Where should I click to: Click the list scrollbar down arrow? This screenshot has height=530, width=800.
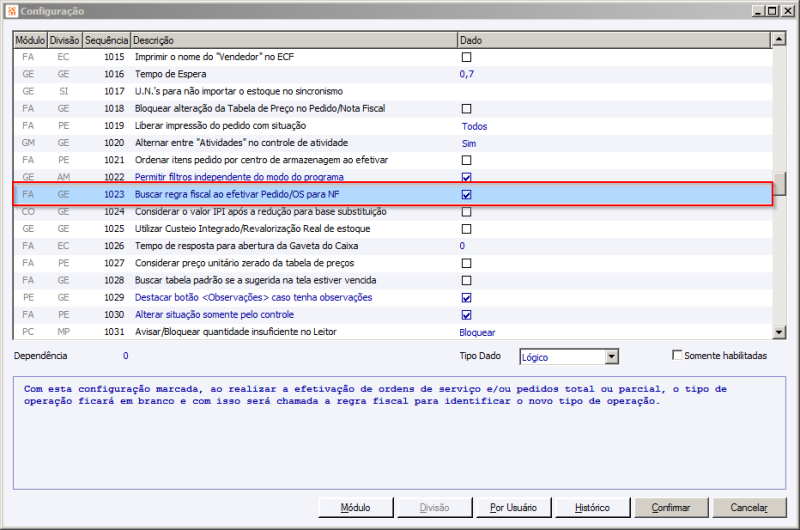pos(779,332)
